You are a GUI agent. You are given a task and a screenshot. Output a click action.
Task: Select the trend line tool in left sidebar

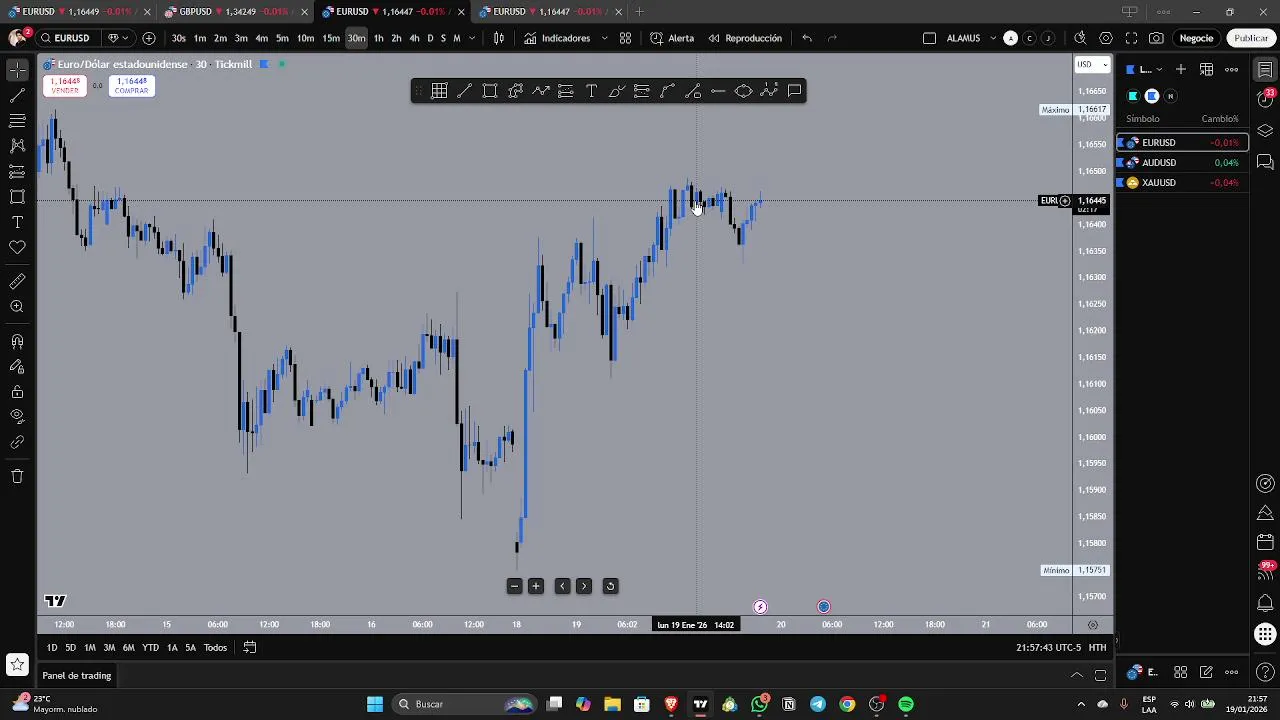click(x=17, y=96)
